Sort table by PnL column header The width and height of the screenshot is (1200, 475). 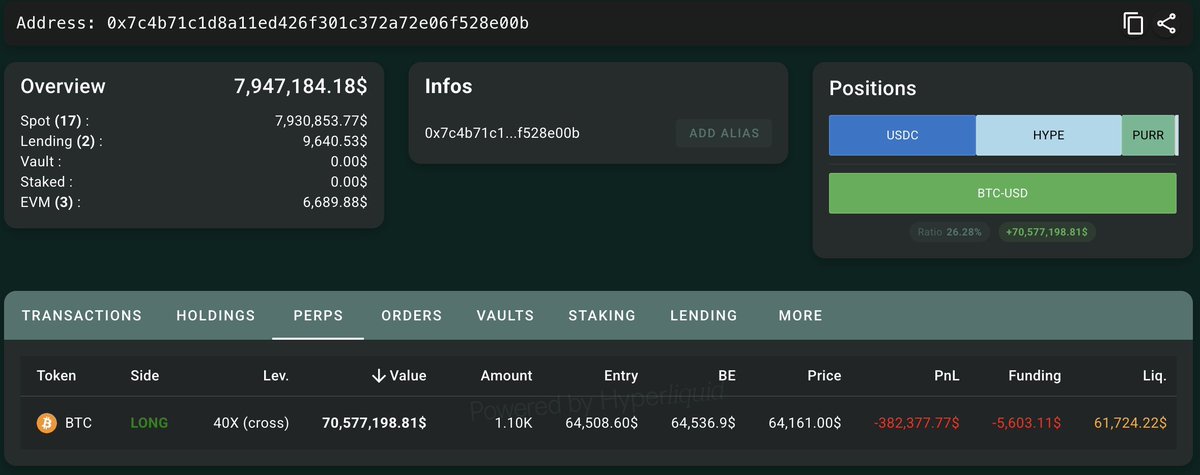pos(946,376)
